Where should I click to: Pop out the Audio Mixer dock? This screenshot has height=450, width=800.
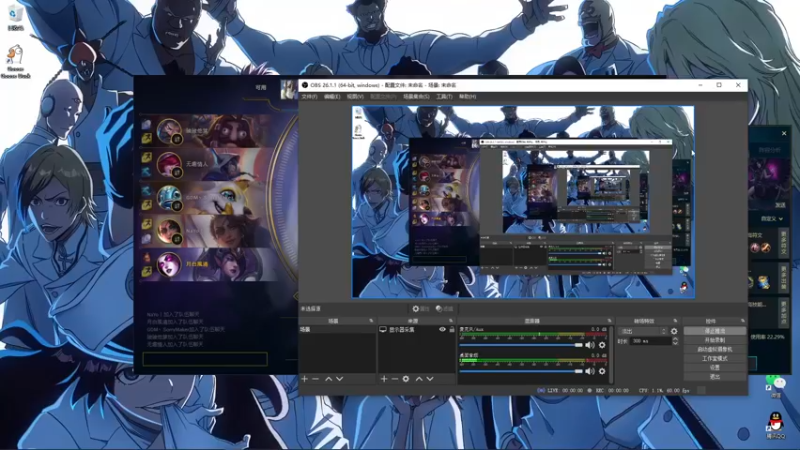click(609, 321)
